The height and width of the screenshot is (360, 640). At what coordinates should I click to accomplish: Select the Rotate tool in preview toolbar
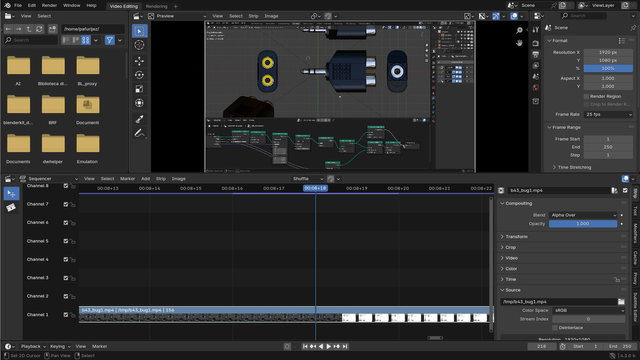pos(140,75)
